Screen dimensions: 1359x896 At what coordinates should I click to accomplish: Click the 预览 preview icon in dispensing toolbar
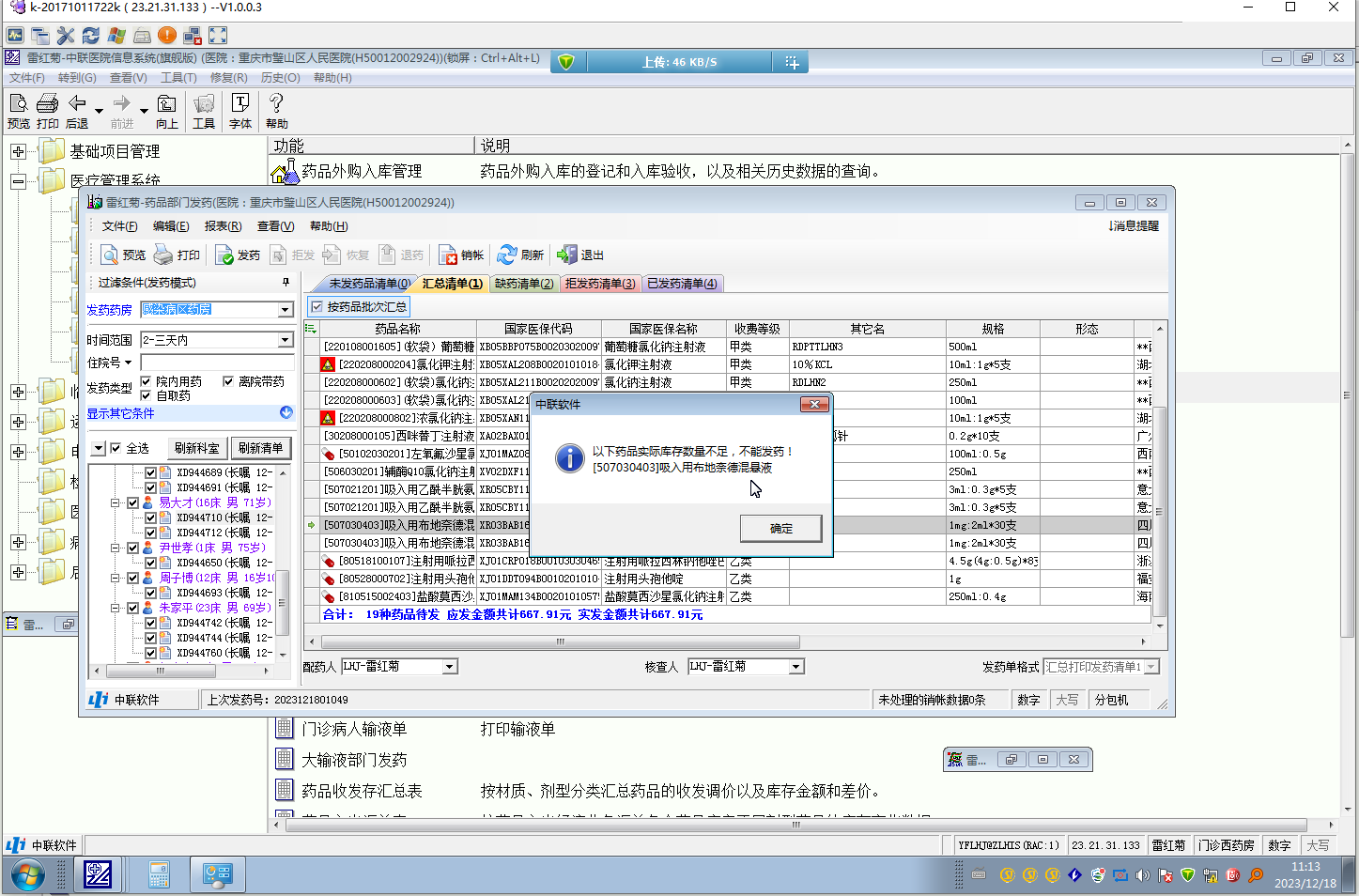(x=111, y=255)
